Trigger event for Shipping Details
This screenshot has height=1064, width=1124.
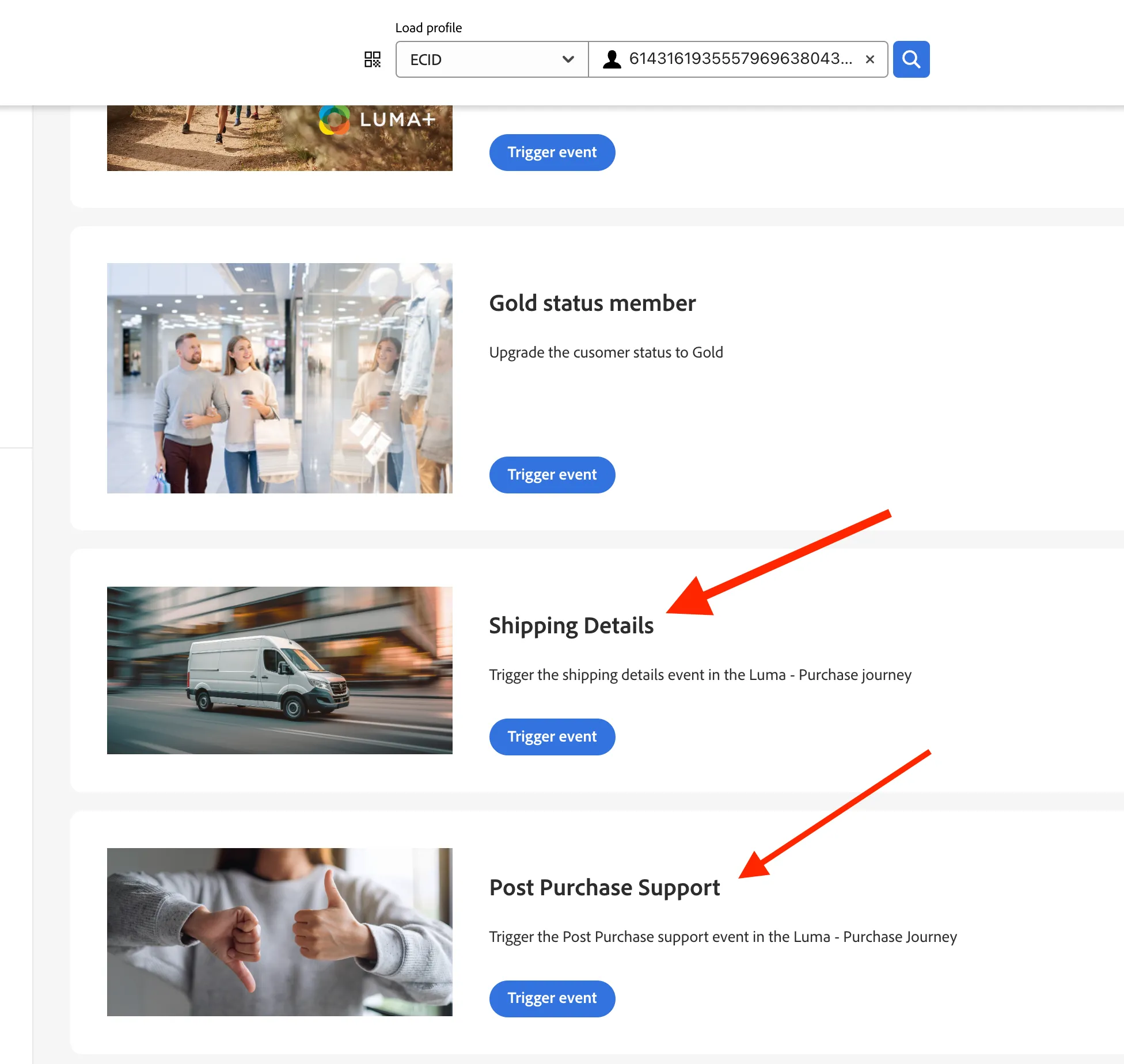[552, 737]
